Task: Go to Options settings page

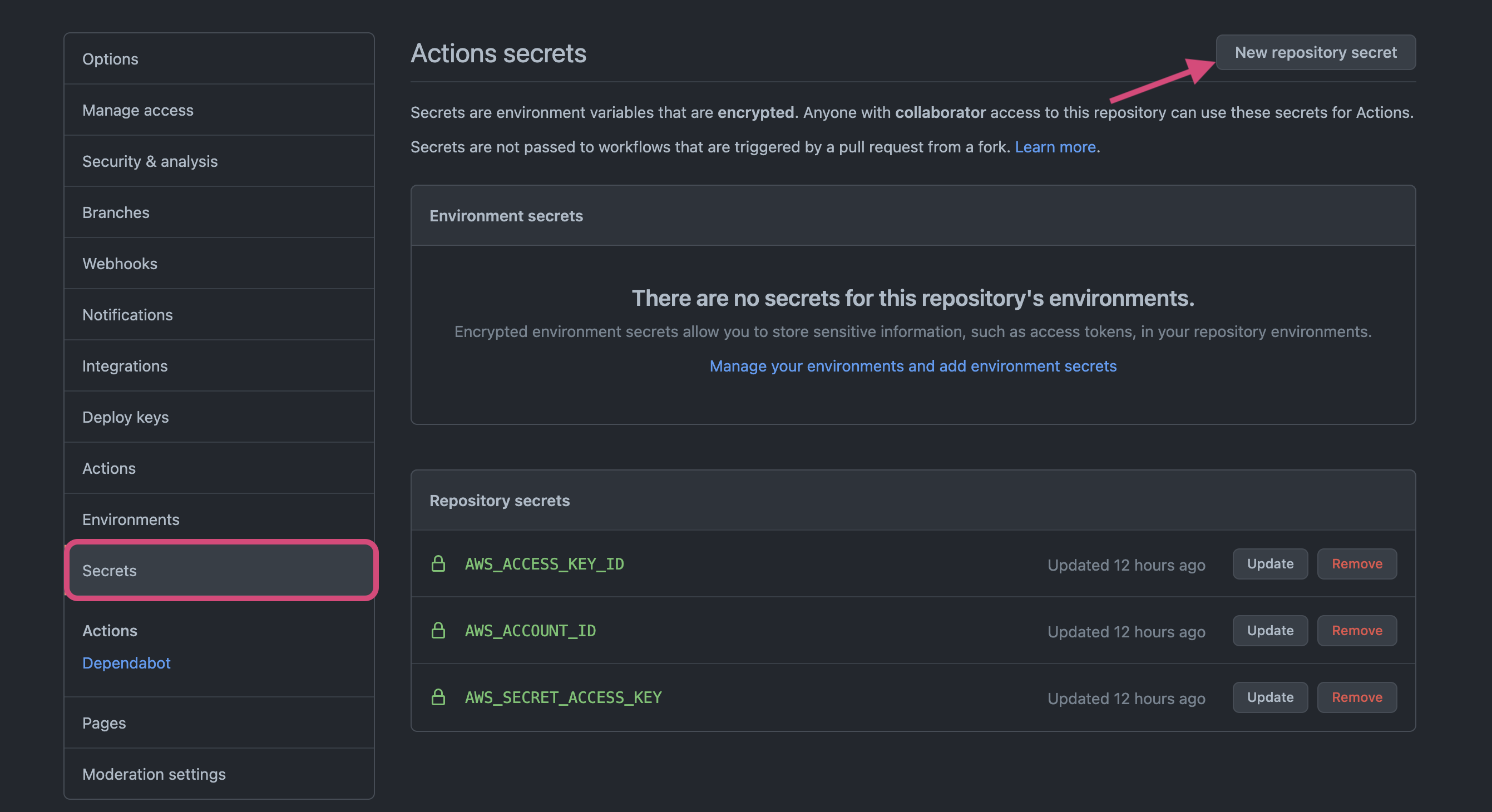Action: pyautogui.click(x=110, y=59)
